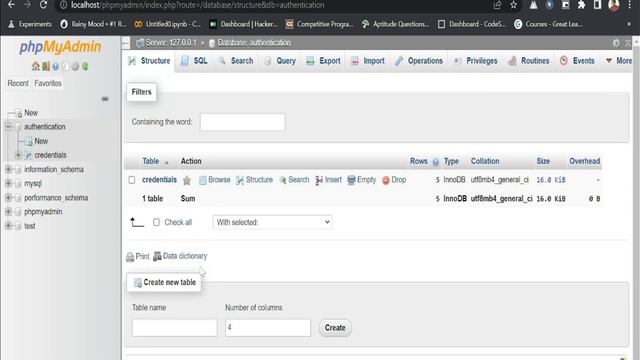Click Server: 127.0.0.1 breadcrumb
This screenshot has width=640, height=360.
(171, 43)
